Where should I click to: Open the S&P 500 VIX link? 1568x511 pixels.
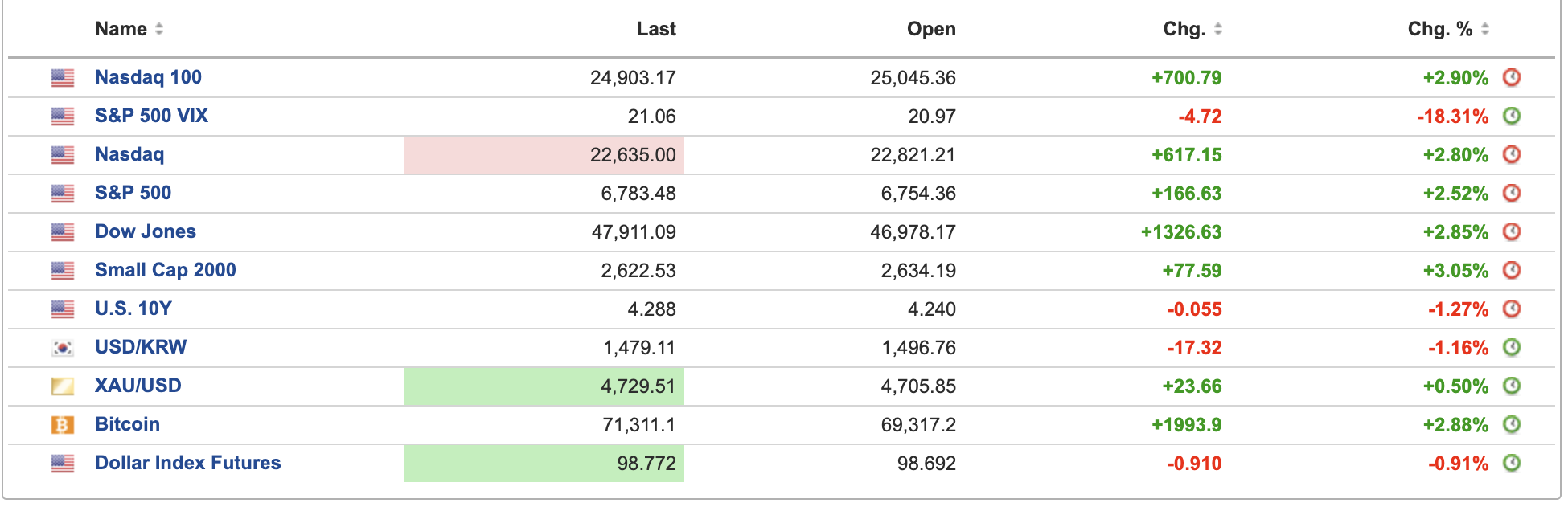pyautogui.click(x=151, y=116)
